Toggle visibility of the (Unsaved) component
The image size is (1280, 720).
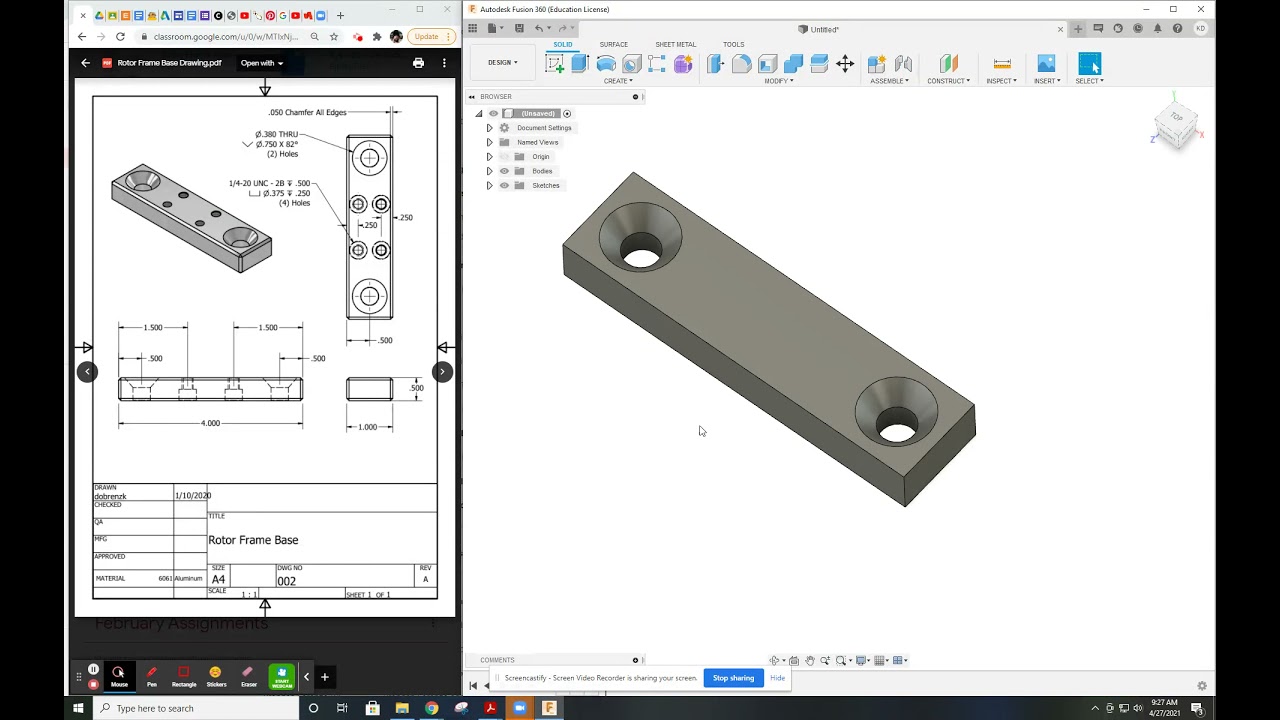(493, 113)
